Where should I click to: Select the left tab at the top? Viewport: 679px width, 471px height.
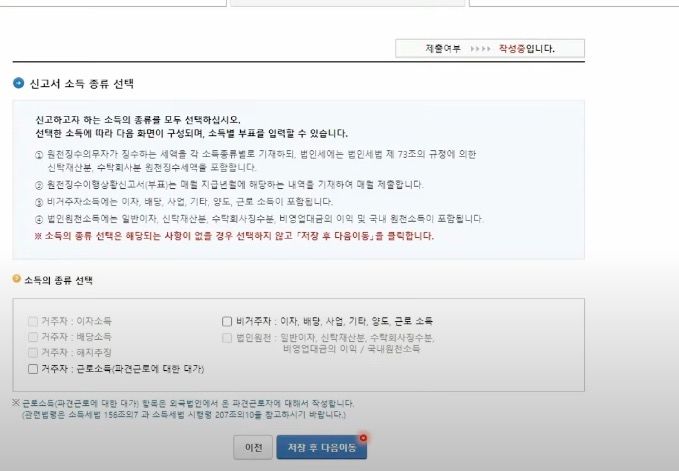point(112,3)
